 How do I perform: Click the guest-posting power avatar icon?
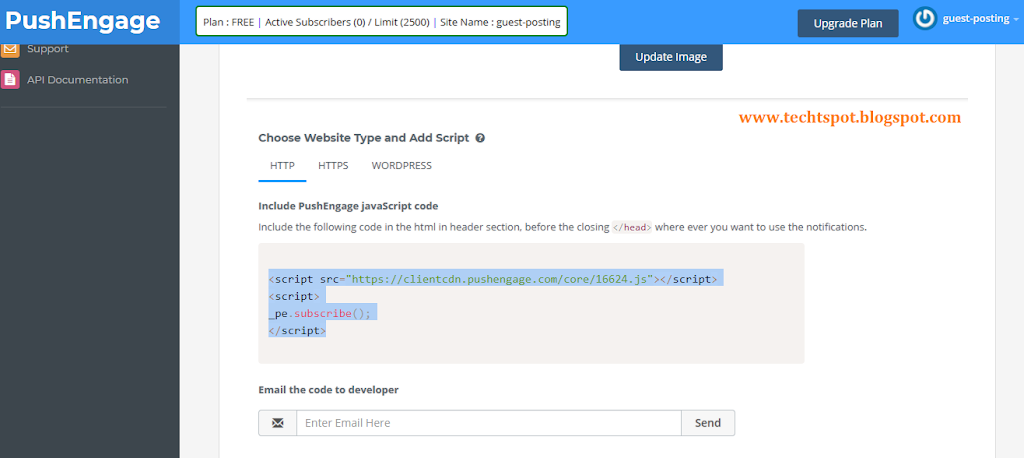point(925,19)
